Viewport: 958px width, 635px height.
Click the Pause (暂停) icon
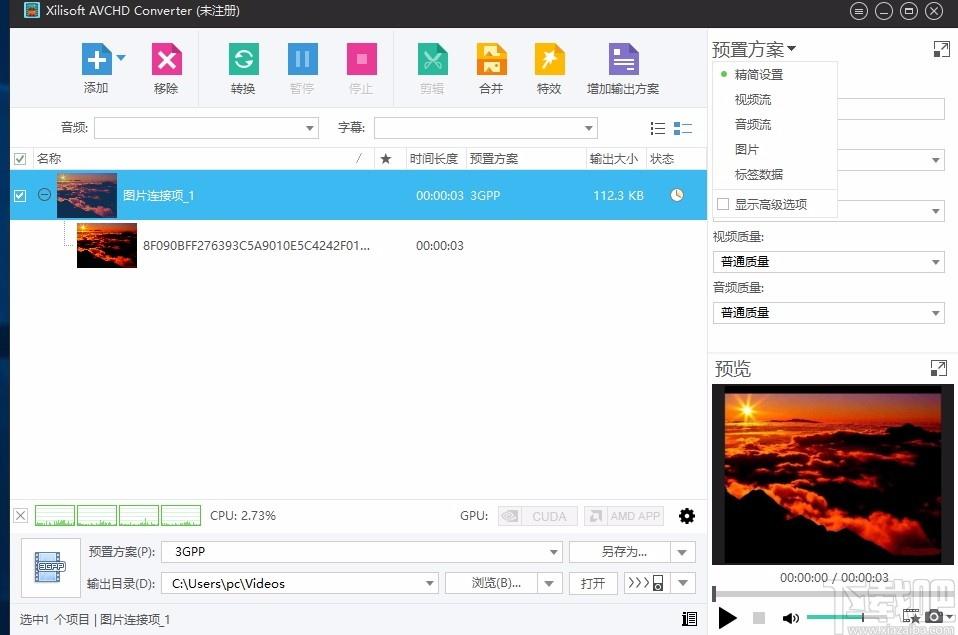302,59
